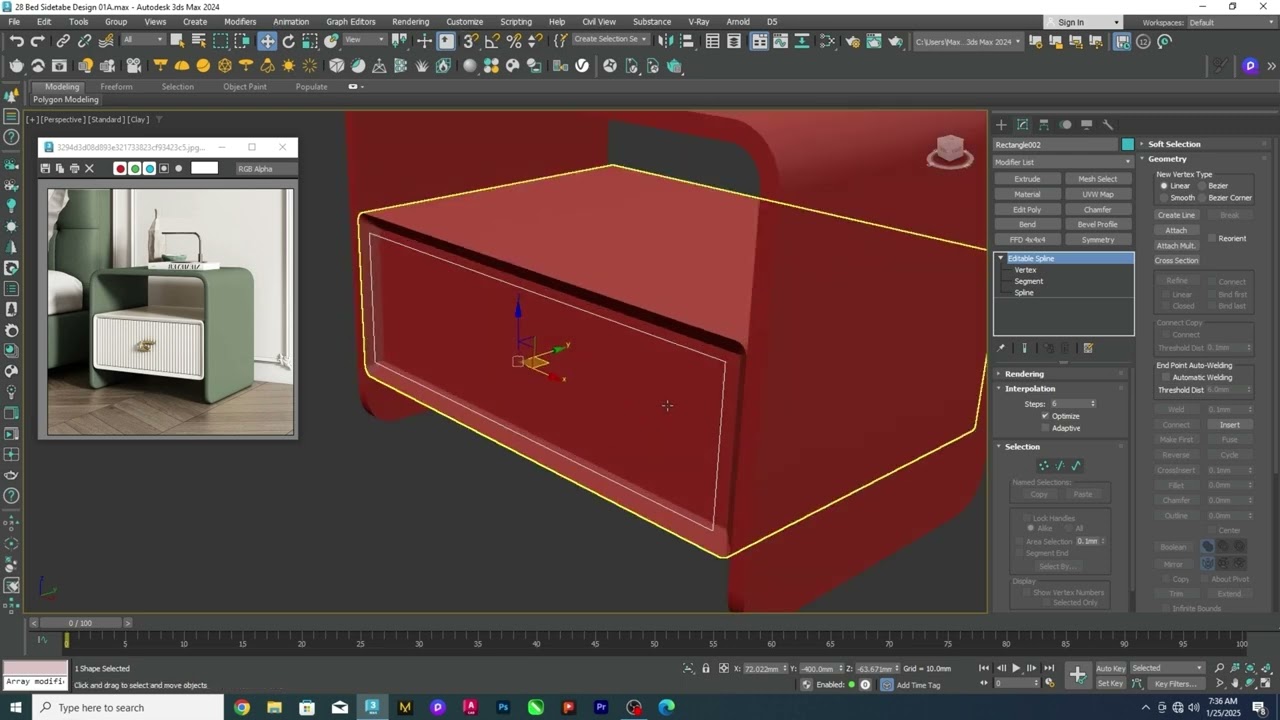1280x720 pixels.
Task: Open Adobe Premiere Pro from taskbar
Action: point(601,707)
